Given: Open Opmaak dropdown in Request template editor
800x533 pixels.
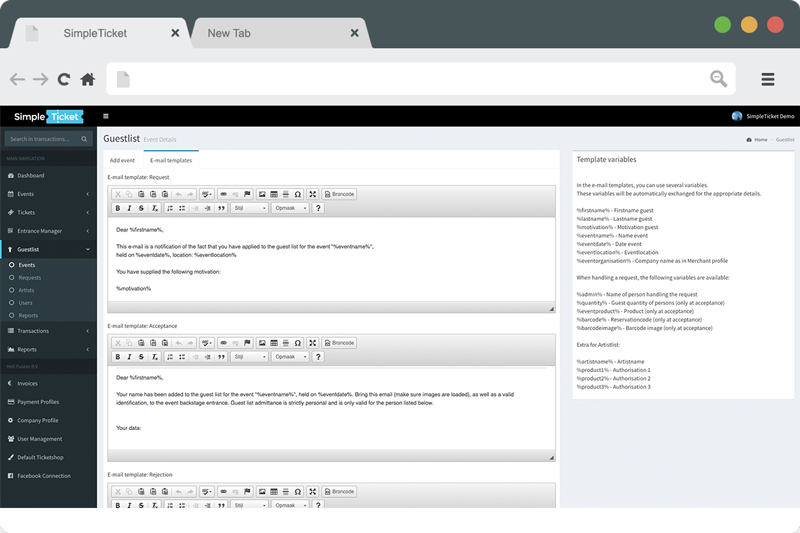Looking at the screenshot, I should pyautogui.click(x=290, y=208).
